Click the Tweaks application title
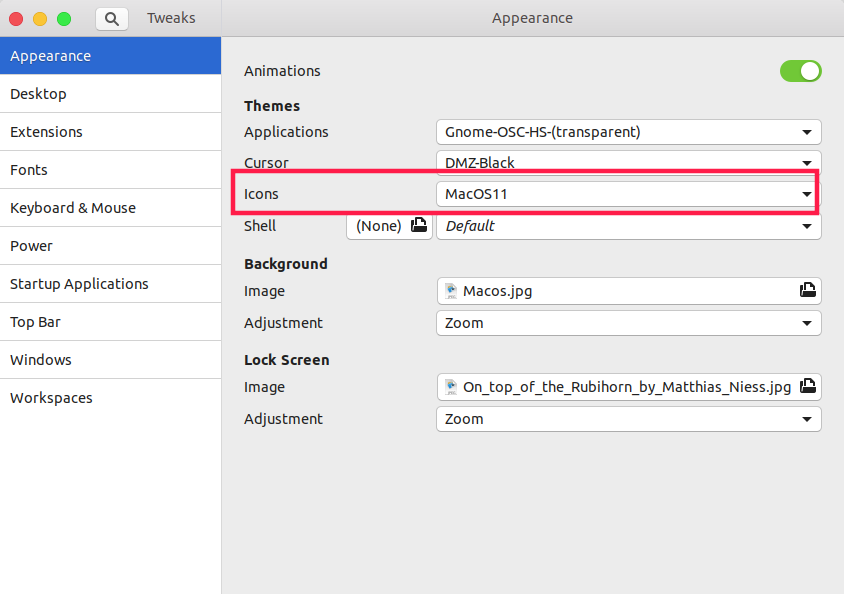This screenshot has height=594, width=844. click(x=171, y=18)
